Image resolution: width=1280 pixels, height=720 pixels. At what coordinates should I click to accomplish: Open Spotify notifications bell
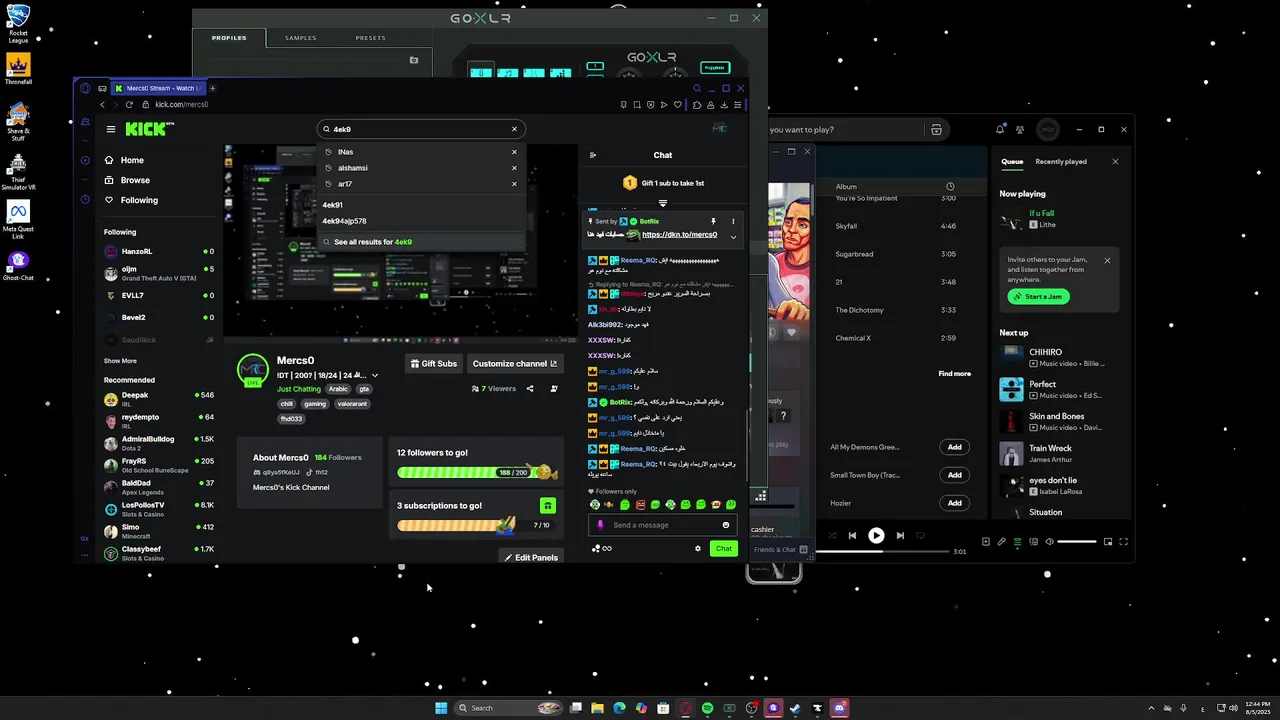(x=1000, y=129)
